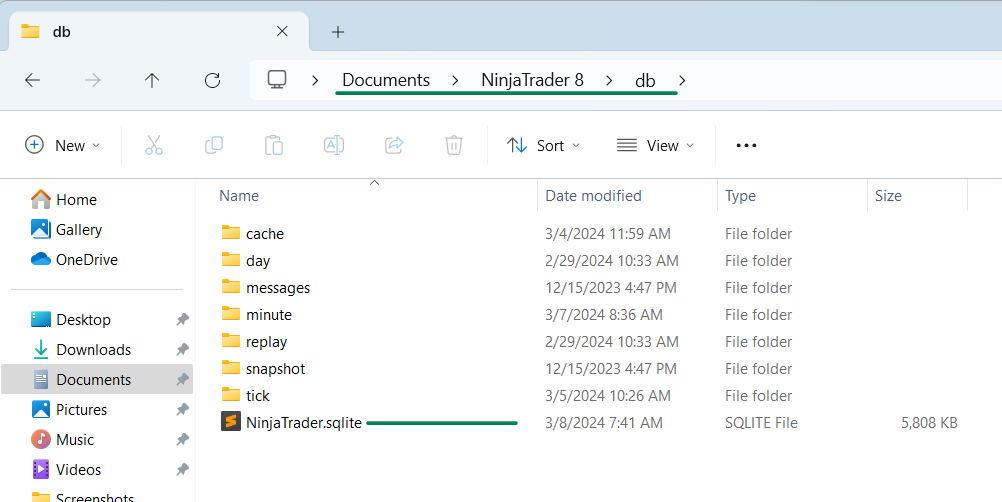The image size is (1002, 502).
Task: Select the OneDrive sidebar item
Action: (86, 260)
